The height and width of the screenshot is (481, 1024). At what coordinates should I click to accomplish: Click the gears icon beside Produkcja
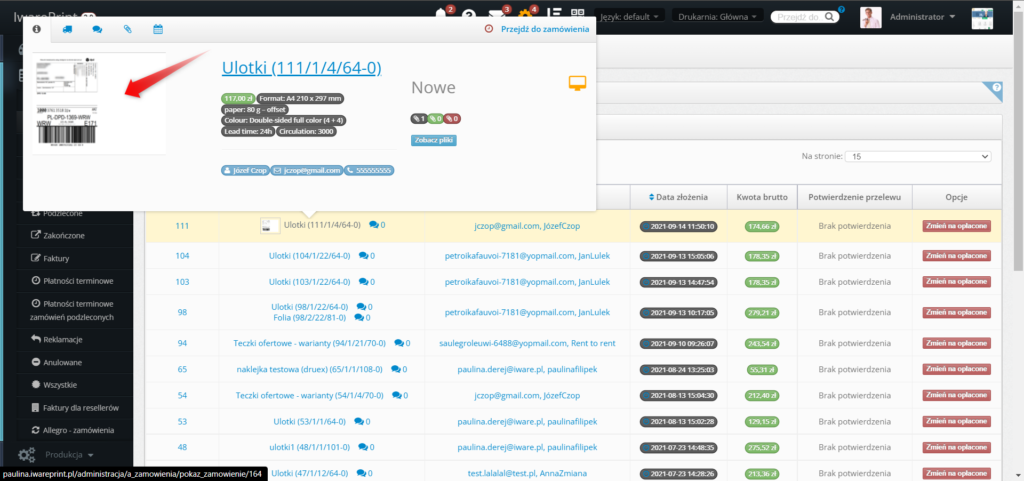[27, 455]
